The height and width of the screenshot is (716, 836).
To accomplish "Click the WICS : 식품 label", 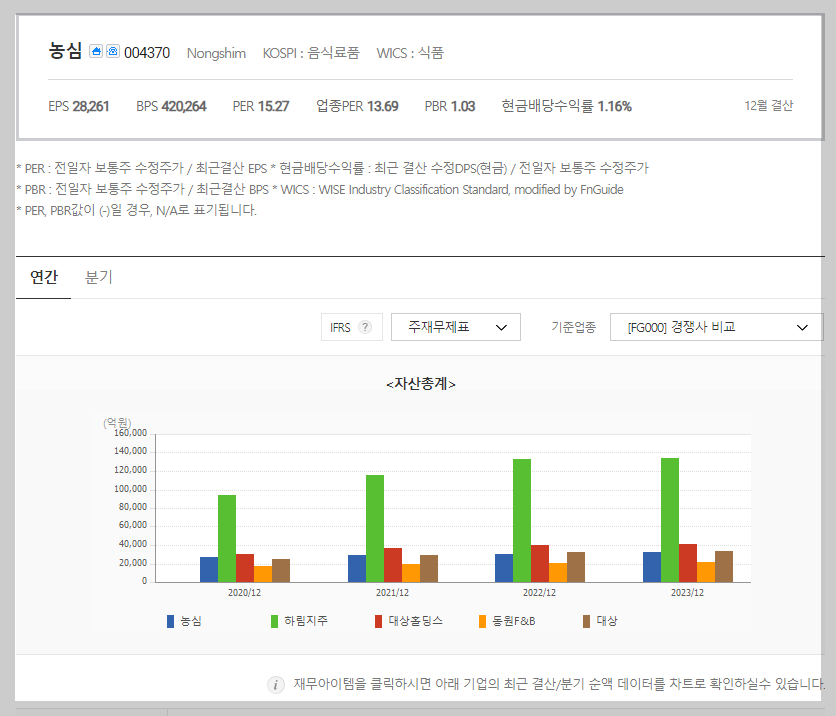I will click(x=410, y=53).
